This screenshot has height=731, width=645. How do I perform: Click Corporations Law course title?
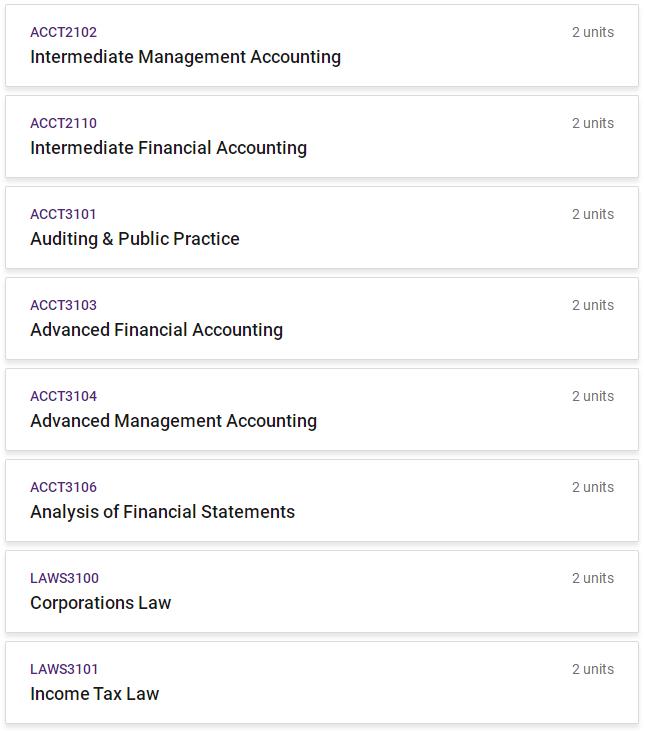pyautogui.click(x=100, y=603)
